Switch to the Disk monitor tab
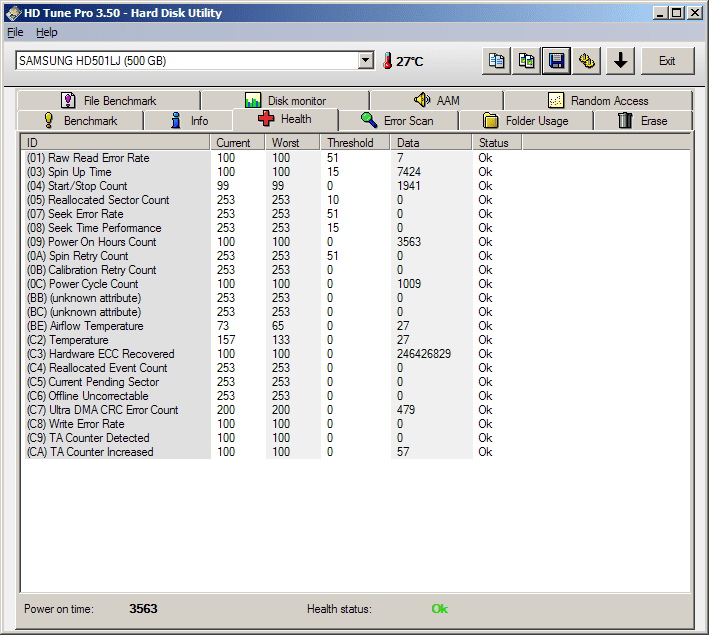709x635 pixels. [285, 100]
